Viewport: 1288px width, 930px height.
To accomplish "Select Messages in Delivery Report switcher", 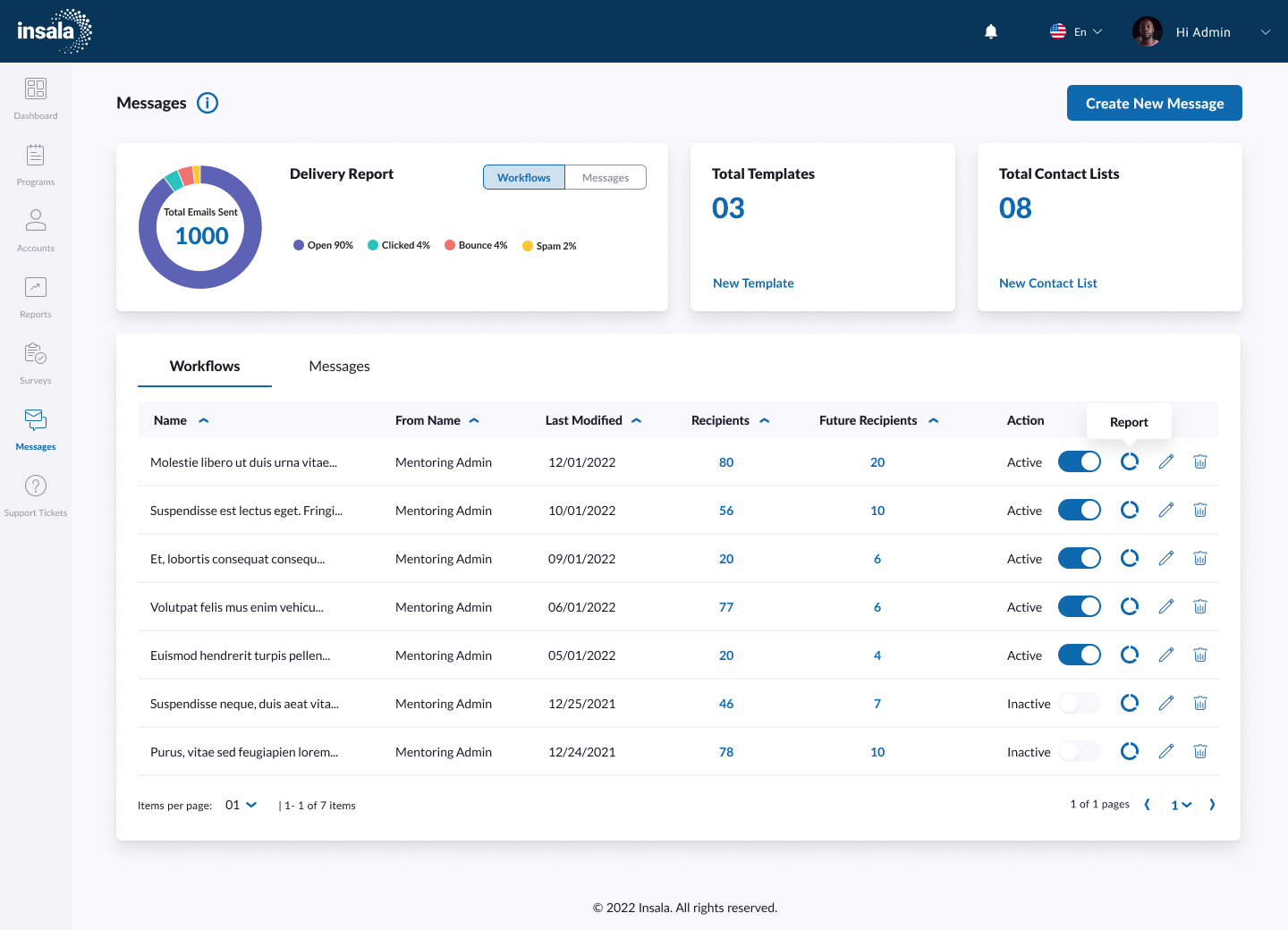I will click(x=606, y=177).
